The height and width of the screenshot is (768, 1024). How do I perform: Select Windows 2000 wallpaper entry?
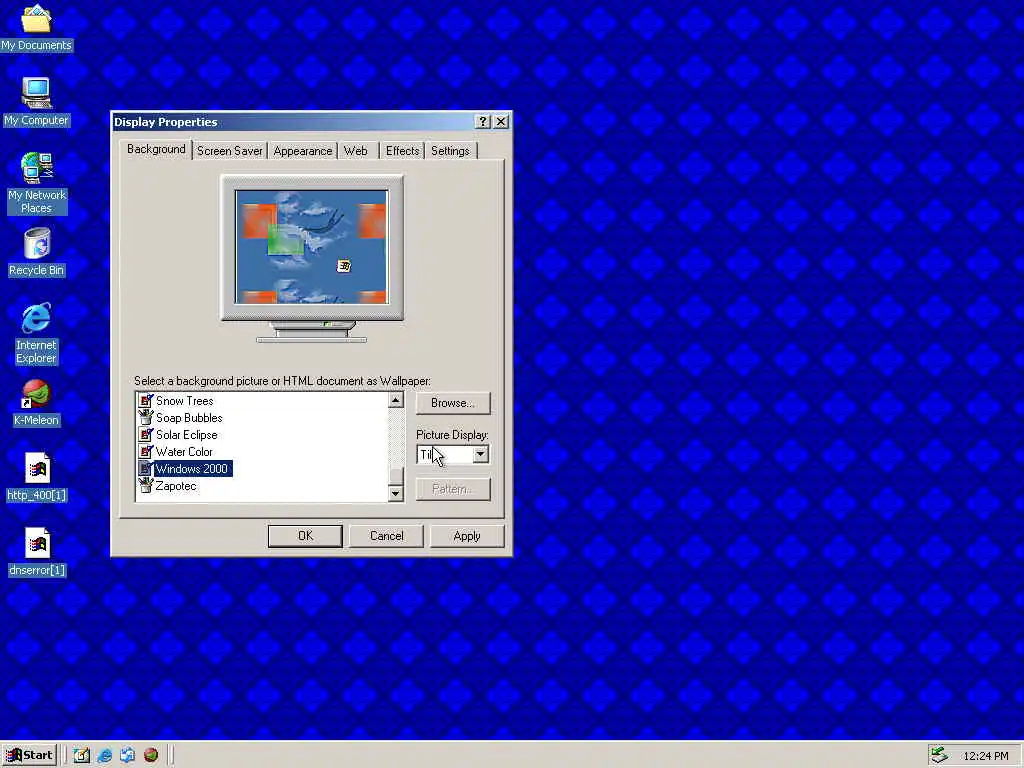pyautogui.click(x=192, y=468)
